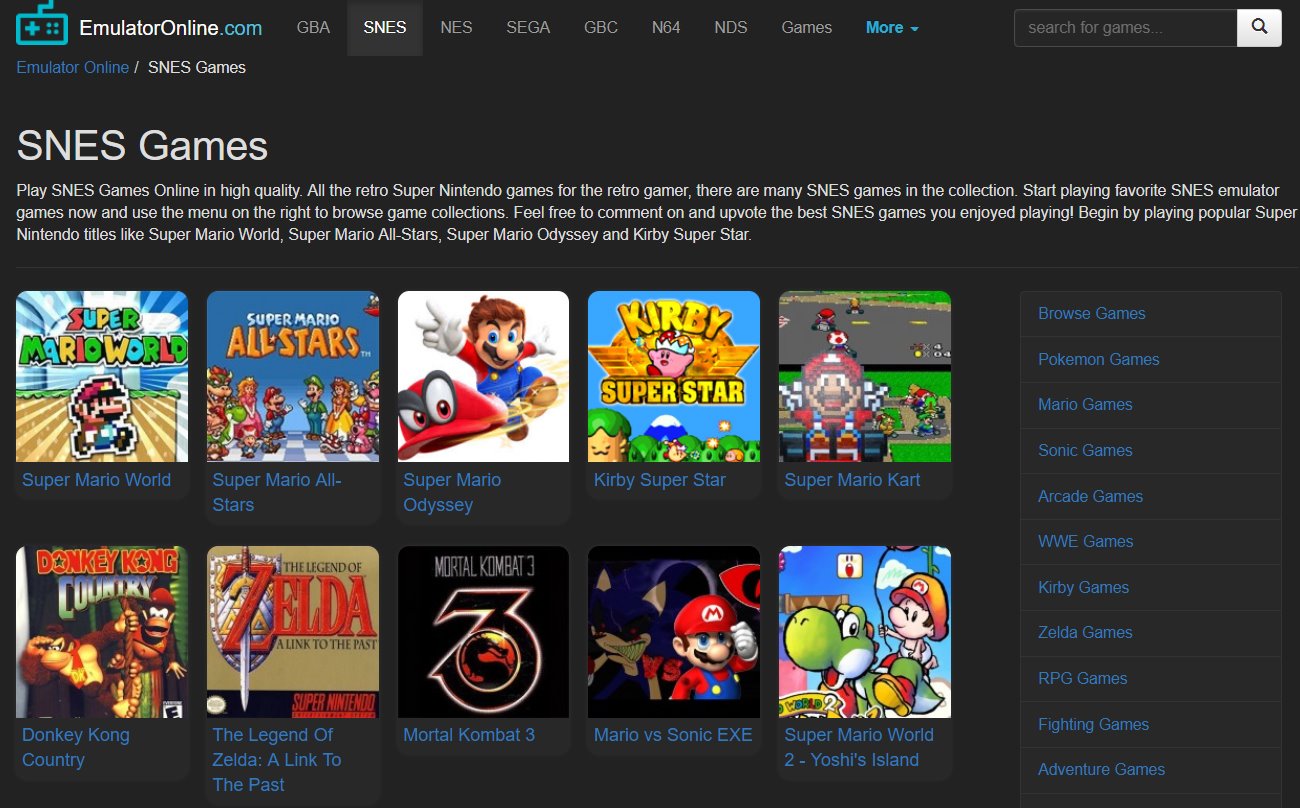Click the EmulatorOnline.com site title

click(x=170, y=28)
